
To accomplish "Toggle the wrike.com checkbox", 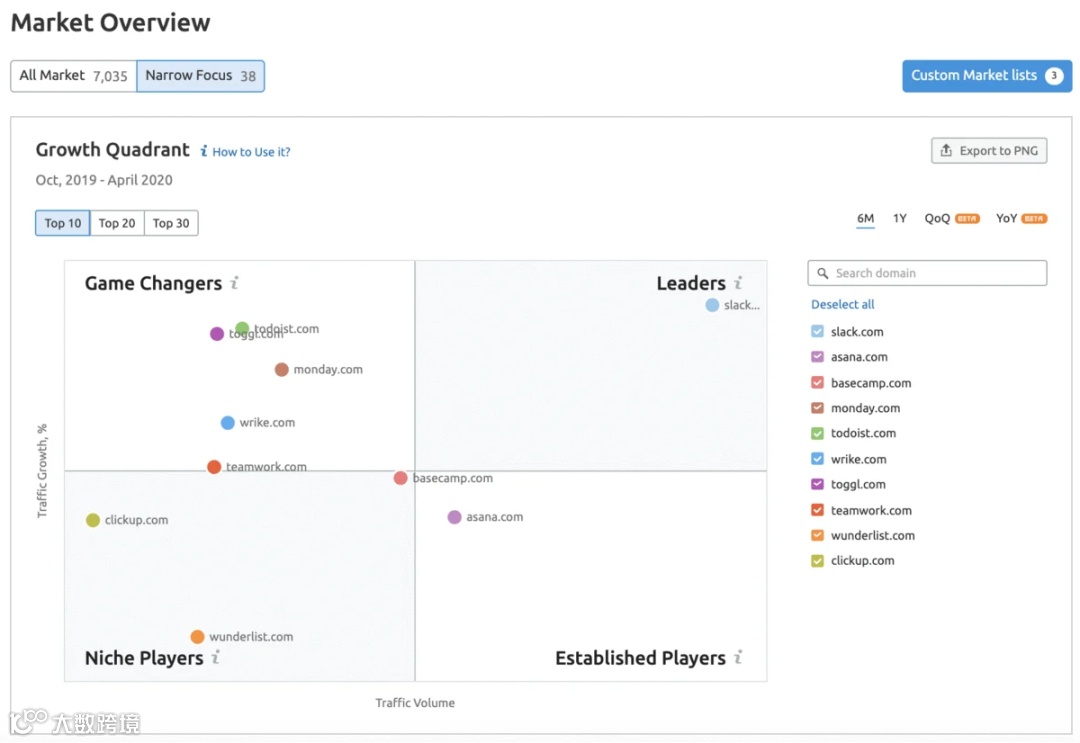I will [818, 459].
